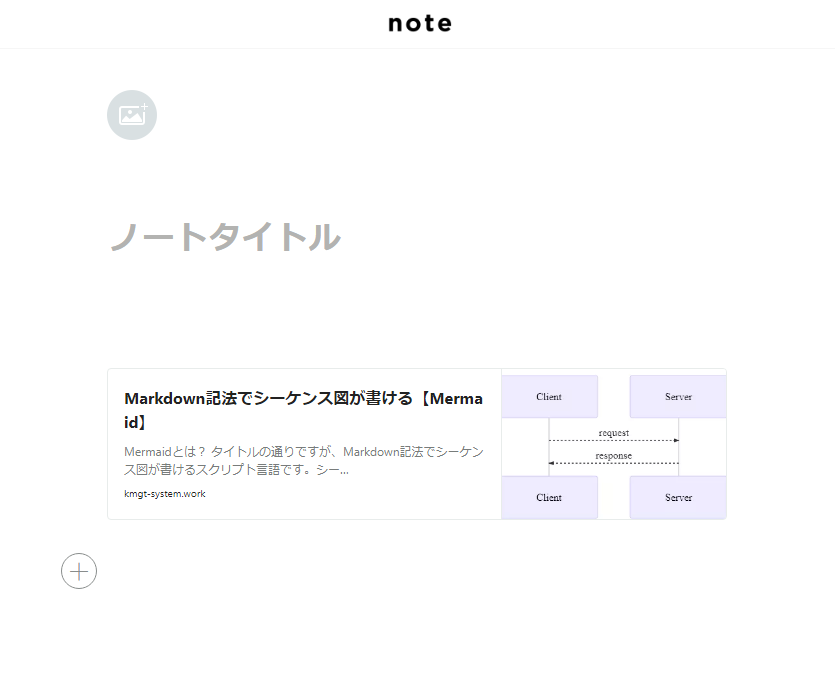Click the Mermaidとは？ description text in the card
Viewport: 835px width, 677px height.
pos(304,461)
